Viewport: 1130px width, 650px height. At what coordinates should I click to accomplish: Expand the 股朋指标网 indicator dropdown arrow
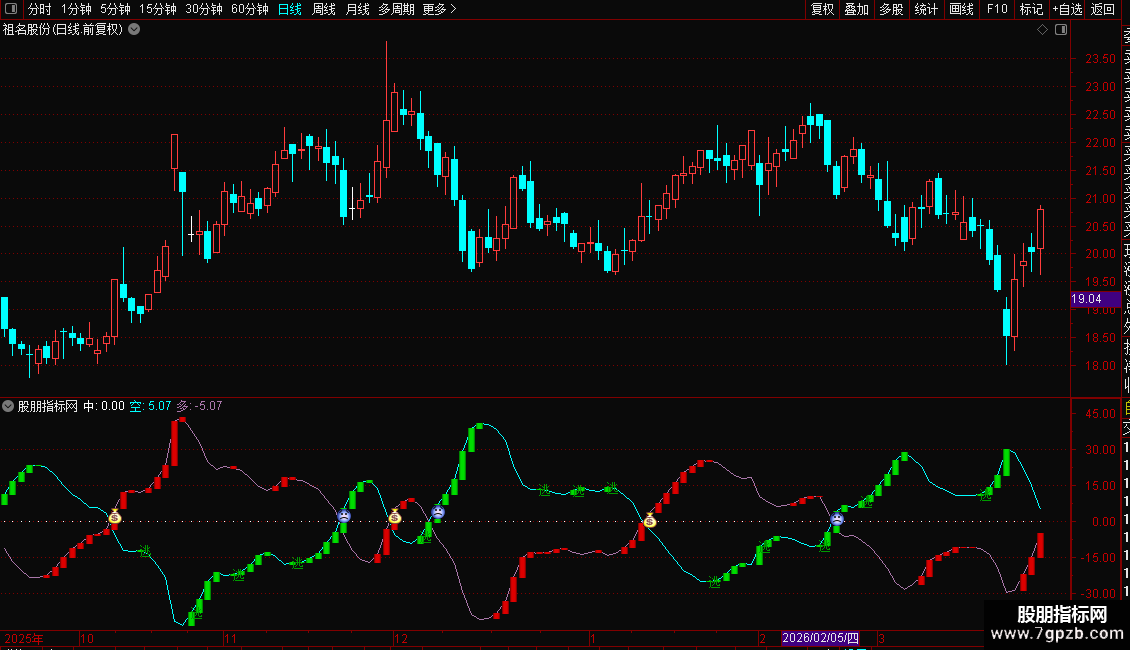point(8,406)
